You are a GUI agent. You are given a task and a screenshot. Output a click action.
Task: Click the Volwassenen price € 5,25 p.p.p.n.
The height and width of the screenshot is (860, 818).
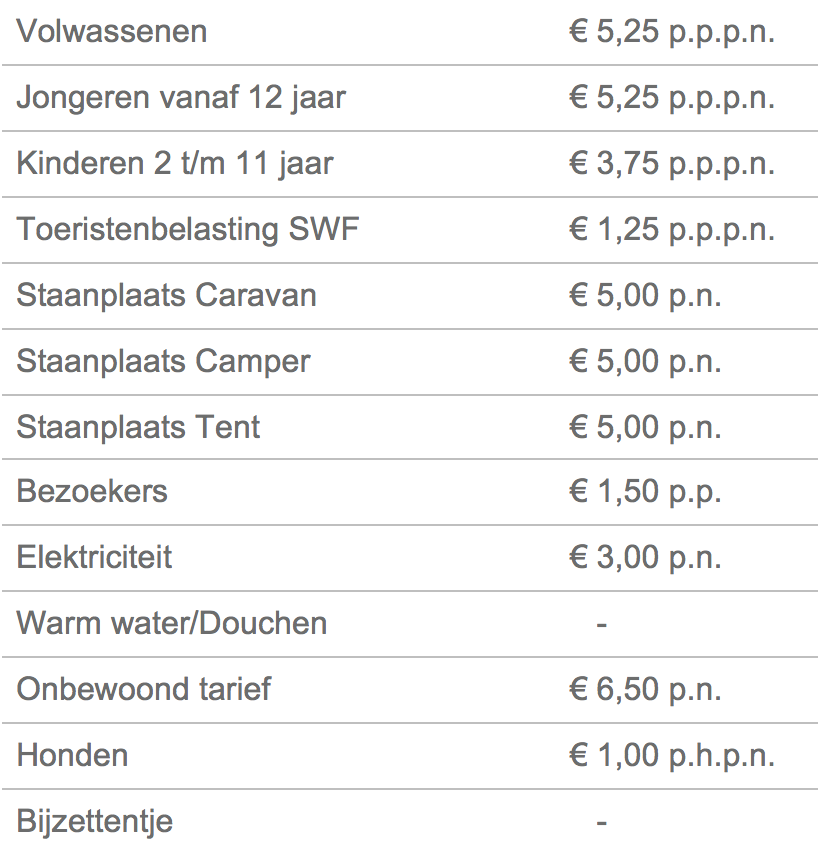point(672,31)
